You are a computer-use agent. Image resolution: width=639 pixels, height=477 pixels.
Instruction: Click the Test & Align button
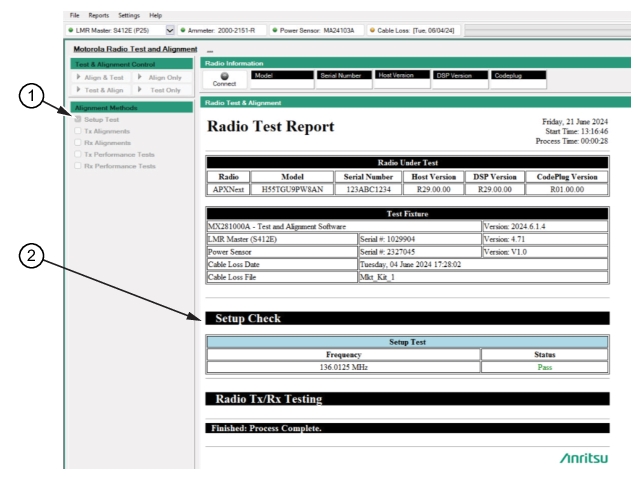(101, 90)
